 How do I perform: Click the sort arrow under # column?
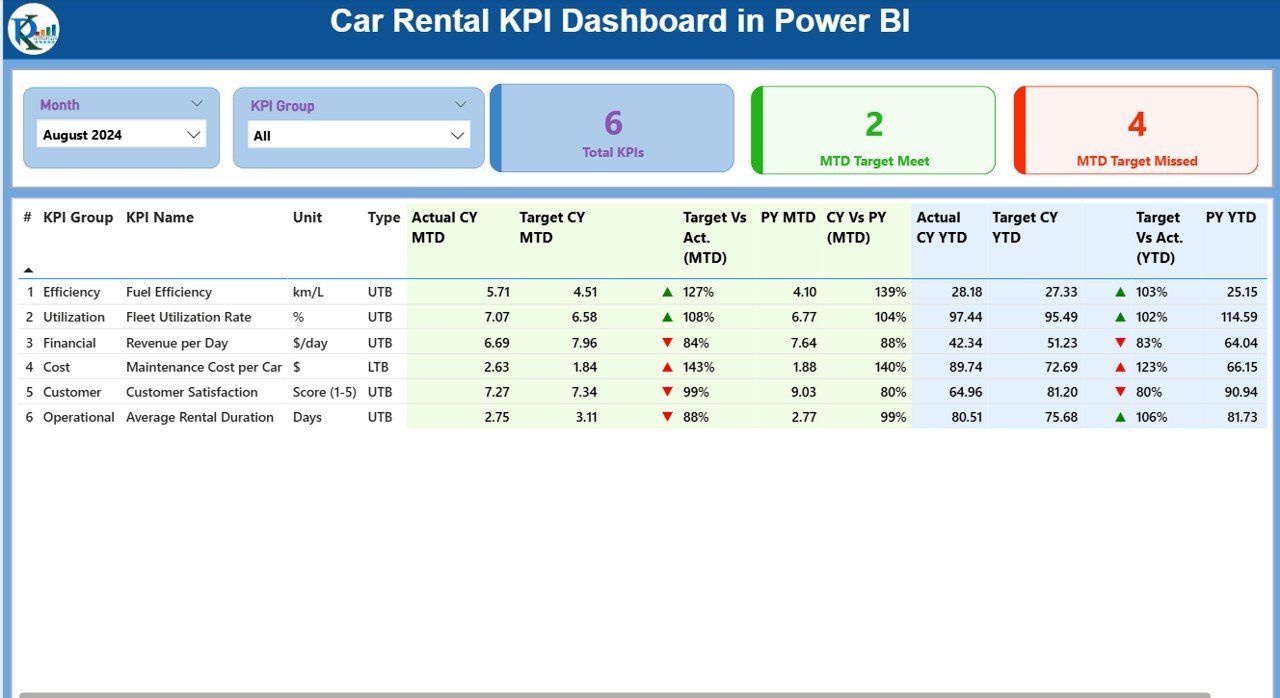[28, 269]
